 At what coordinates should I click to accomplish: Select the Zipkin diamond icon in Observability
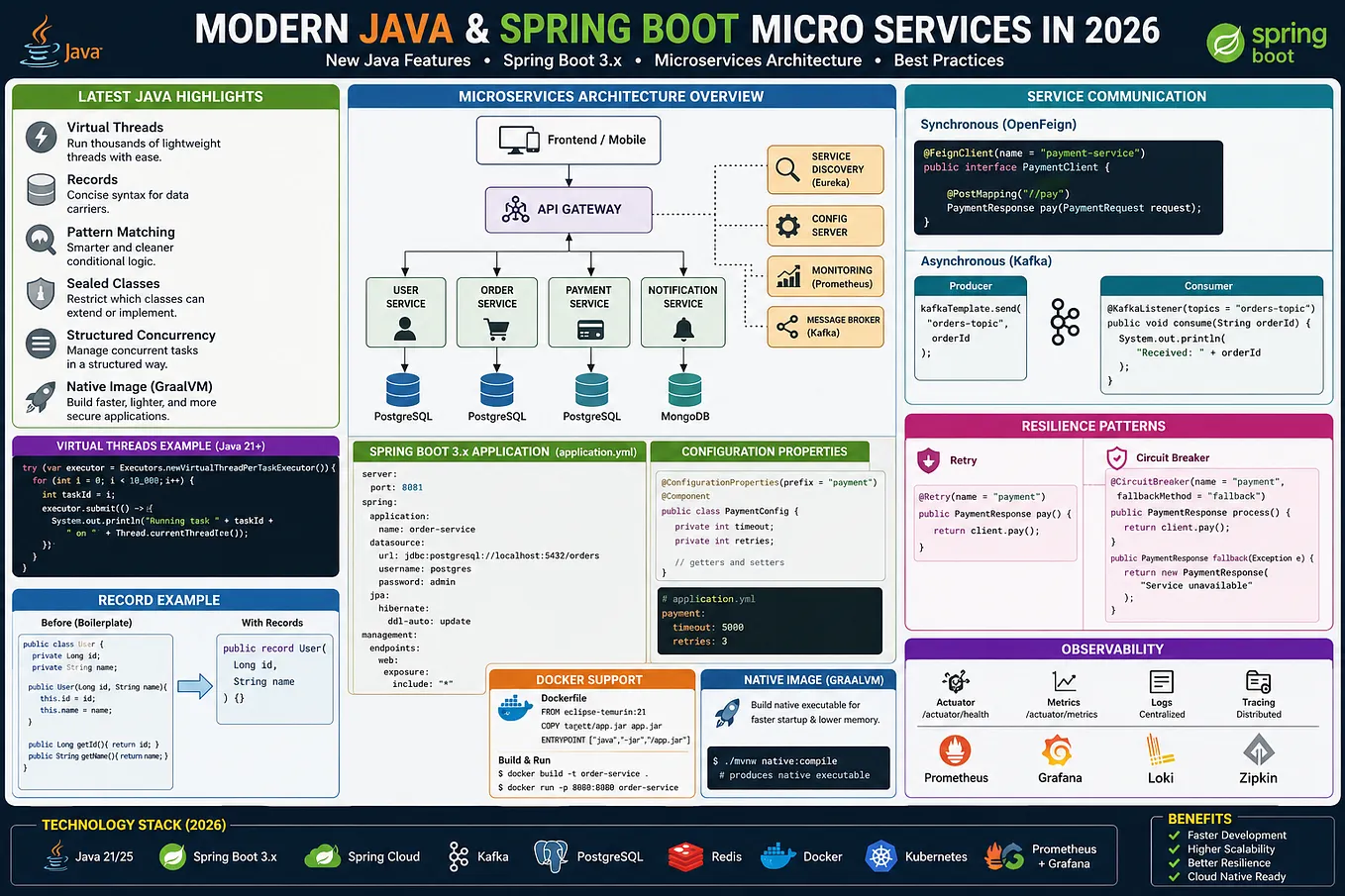(x=1259, y=749)
